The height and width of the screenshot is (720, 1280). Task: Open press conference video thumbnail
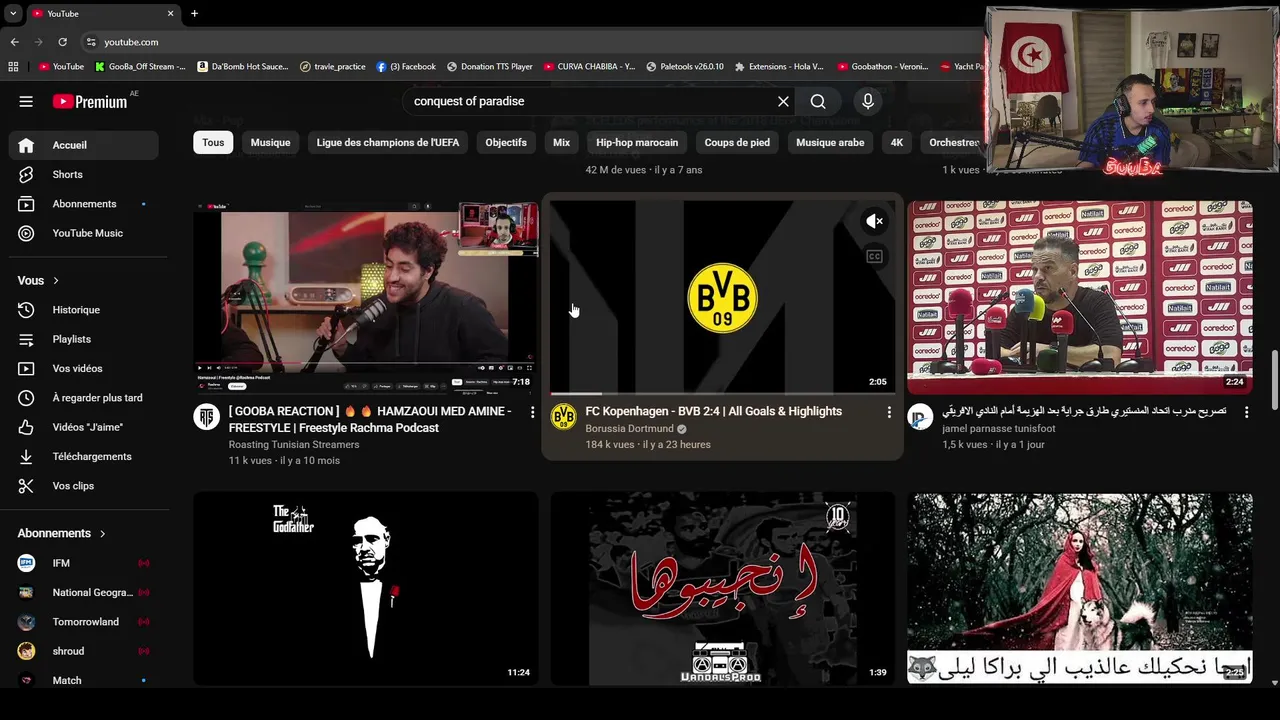coord(1080,297)
